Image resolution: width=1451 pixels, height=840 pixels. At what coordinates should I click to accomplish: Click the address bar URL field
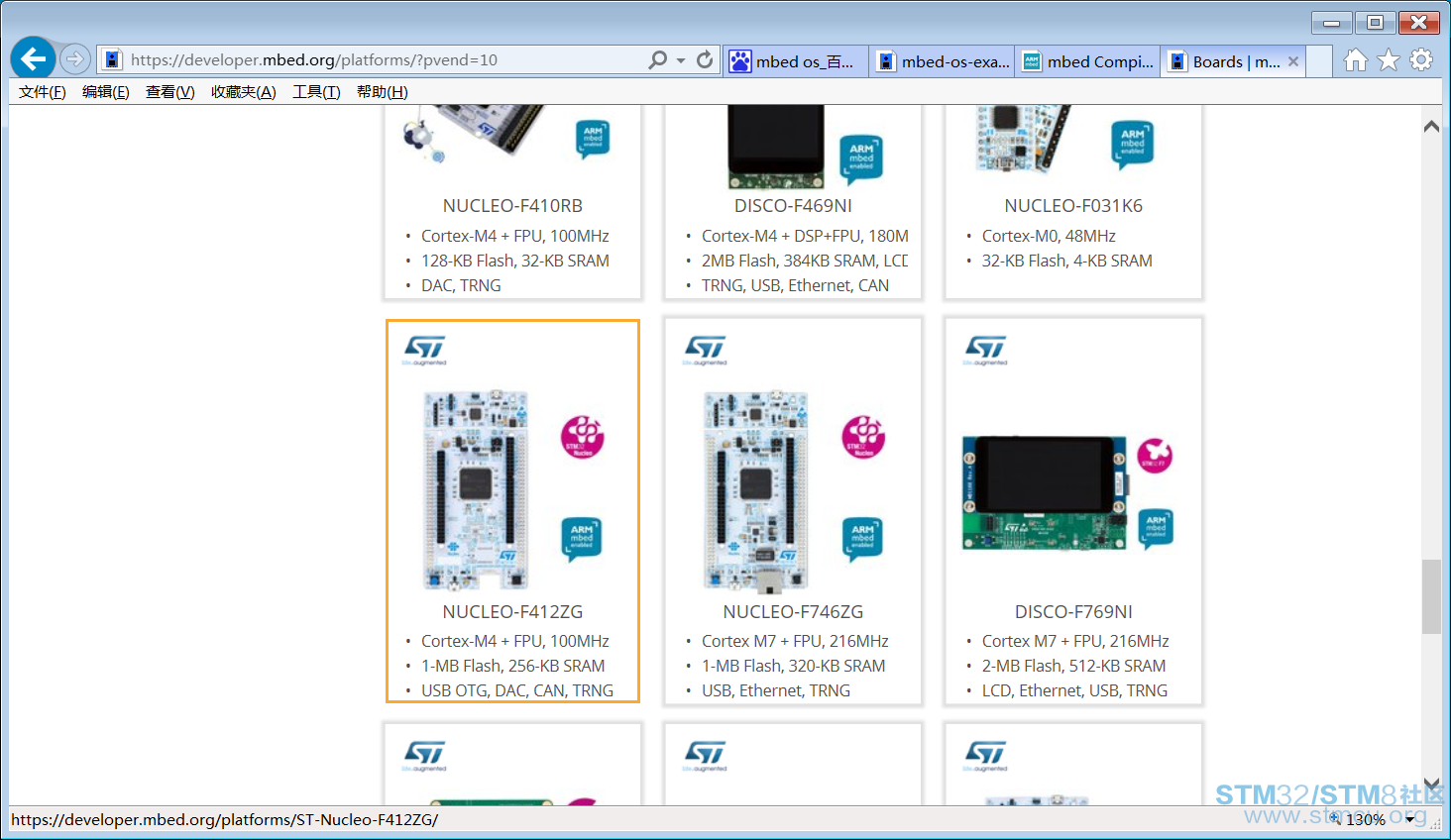point(385,60)
